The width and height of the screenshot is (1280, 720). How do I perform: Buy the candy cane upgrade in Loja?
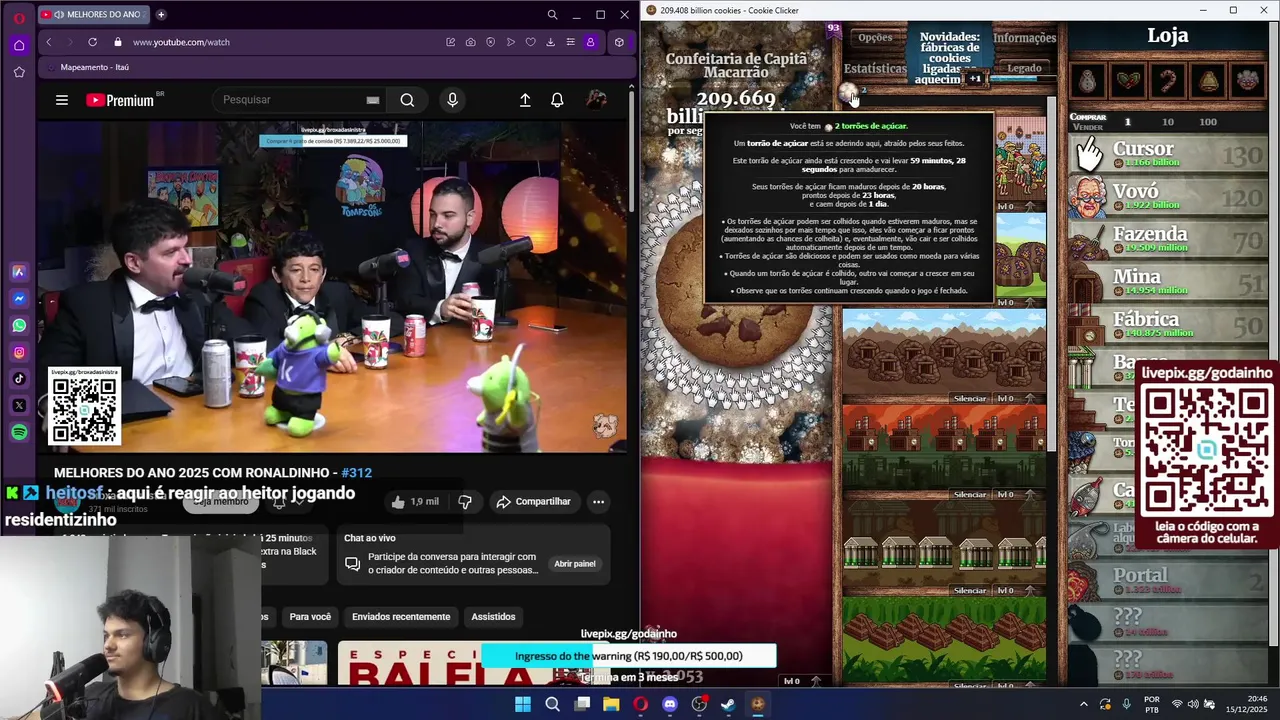[x=1168, y=80]
